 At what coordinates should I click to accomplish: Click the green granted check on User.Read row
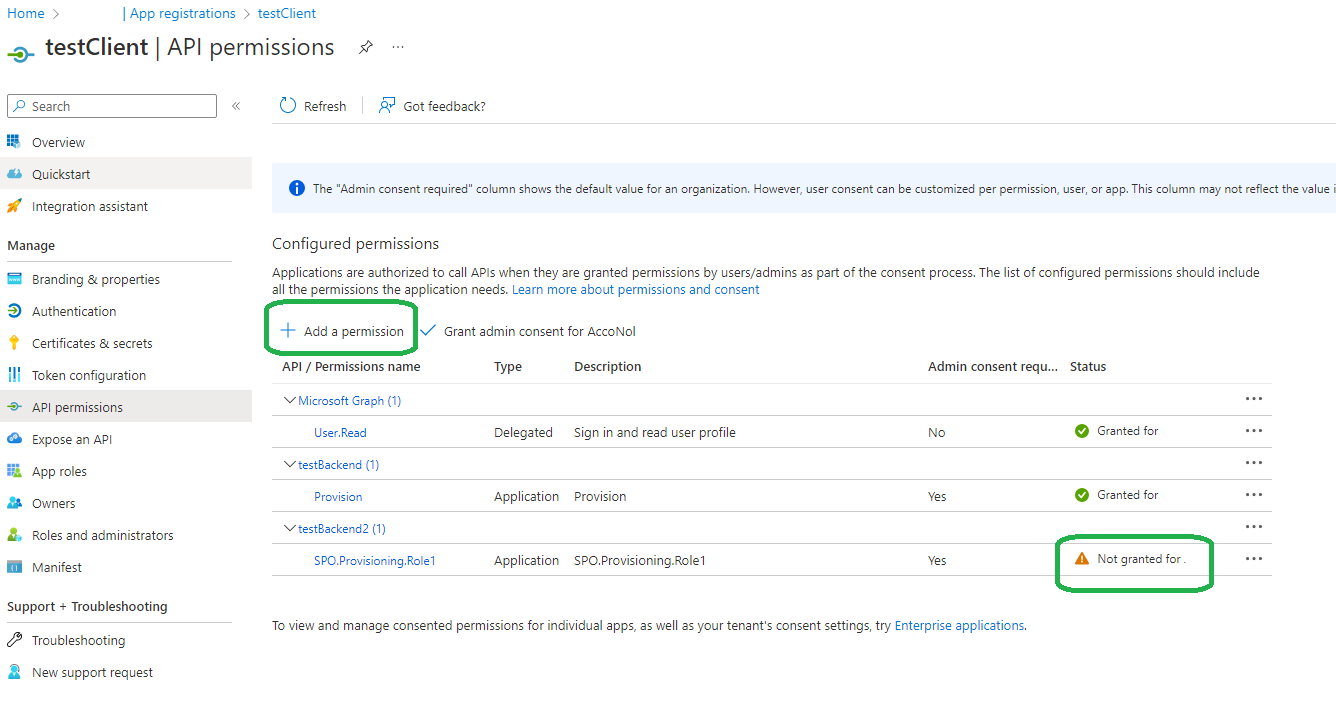point(1081,431)
